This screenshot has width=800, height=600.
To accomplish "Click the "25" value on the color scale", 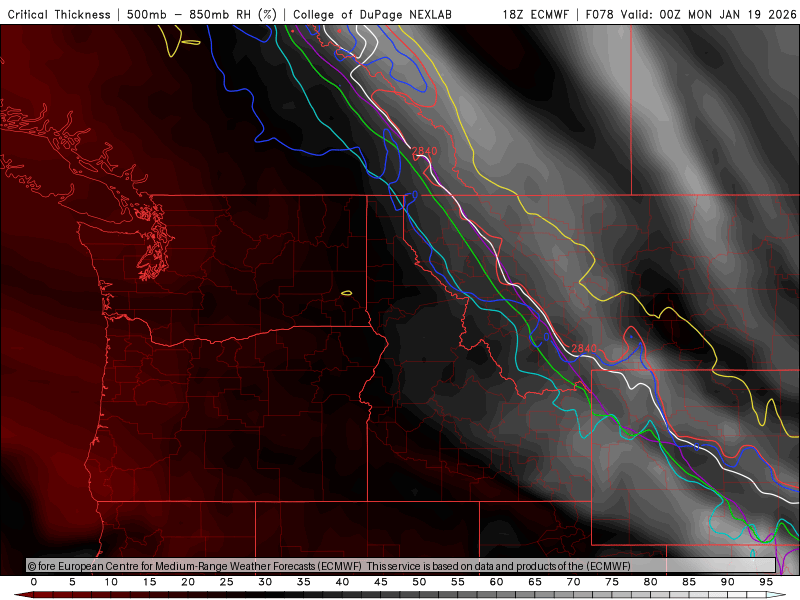I will [x=227, y=582].
